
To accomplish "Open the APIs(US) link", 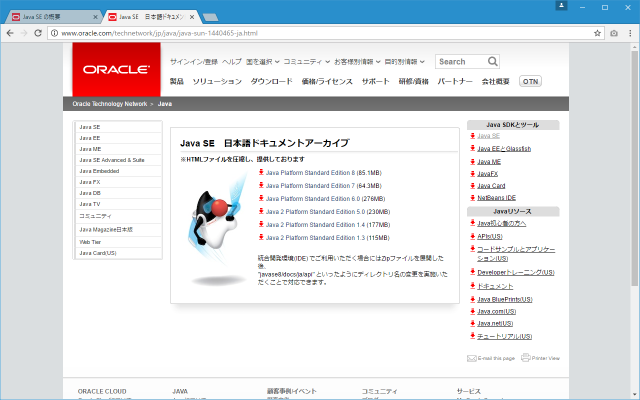I will tap(490, 236).
